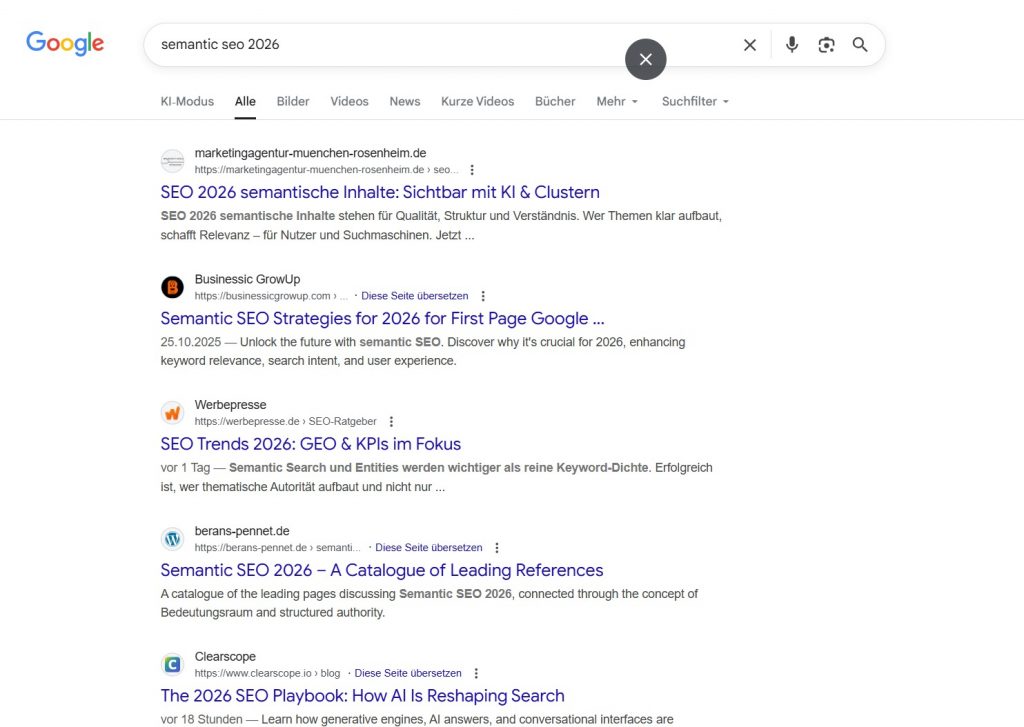1024x727 pixels.
Task: Open the News tab
Action: pos(405,102)
